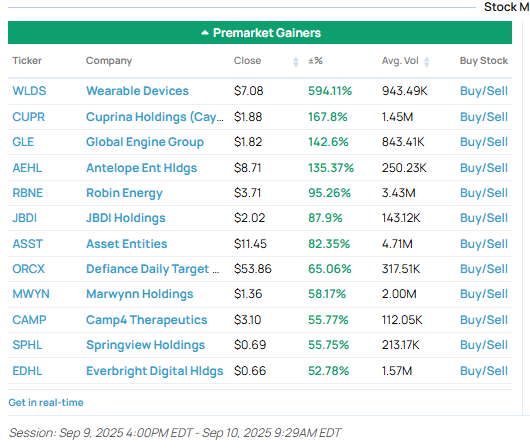Screen dimensions: 530x448
Task: Open MWYN ticker link
Action: pos(31,294)
